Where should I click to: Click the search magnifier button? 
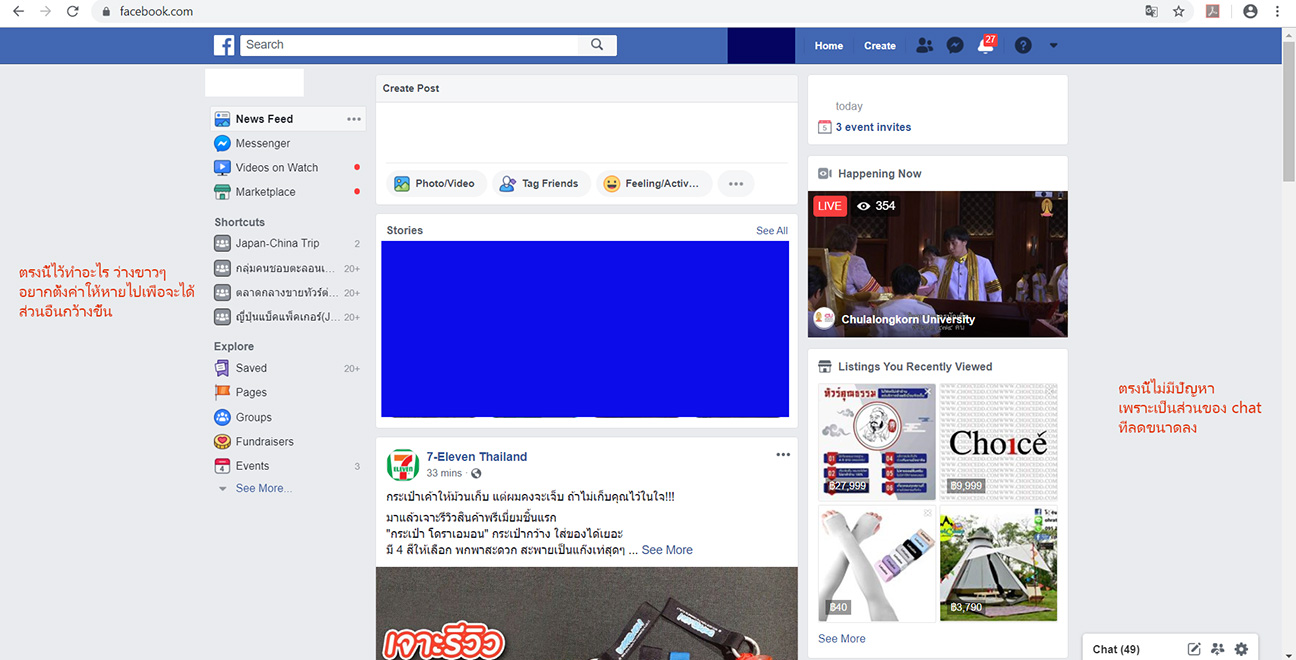597,45
